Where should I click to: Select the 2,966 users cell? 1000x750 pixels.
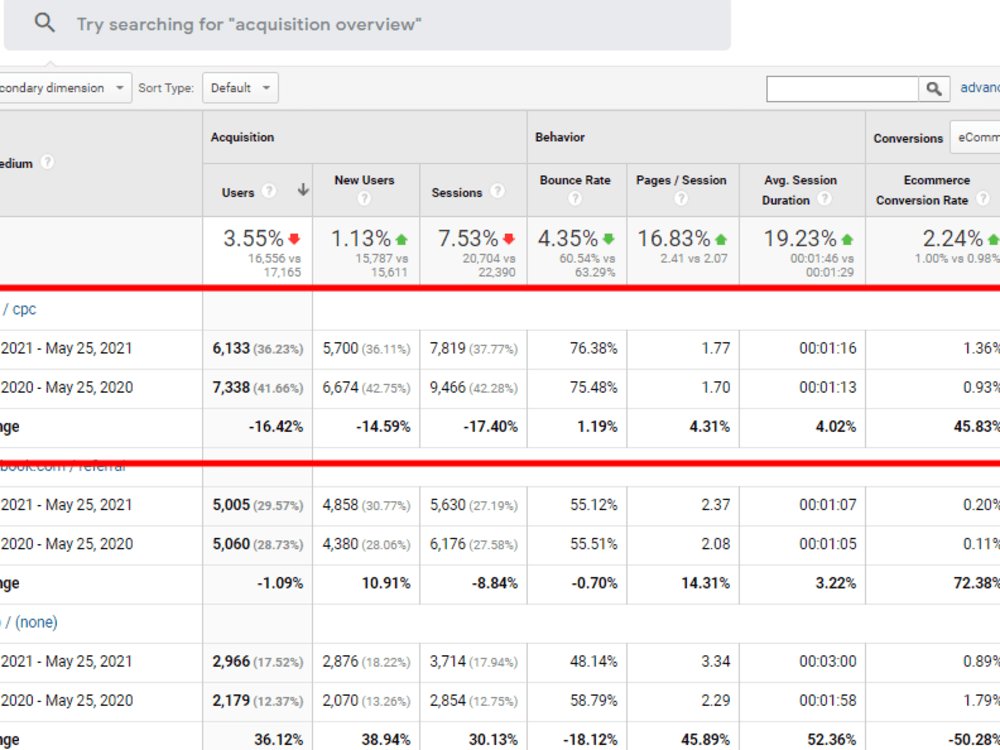[258, 662]
